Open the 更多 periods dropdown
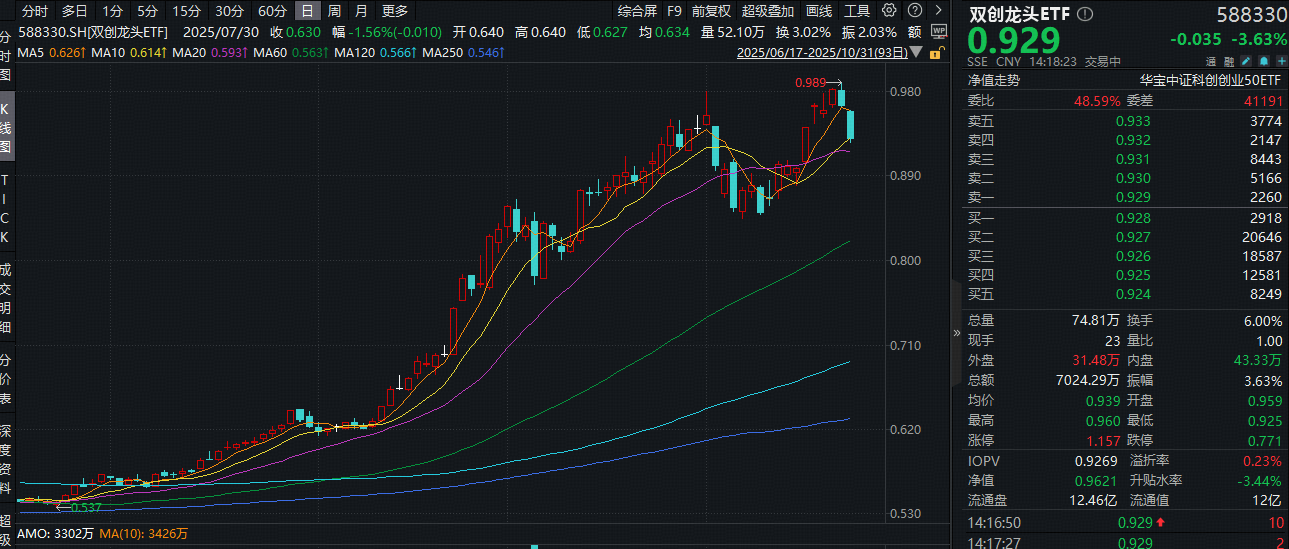 (394, 11)
